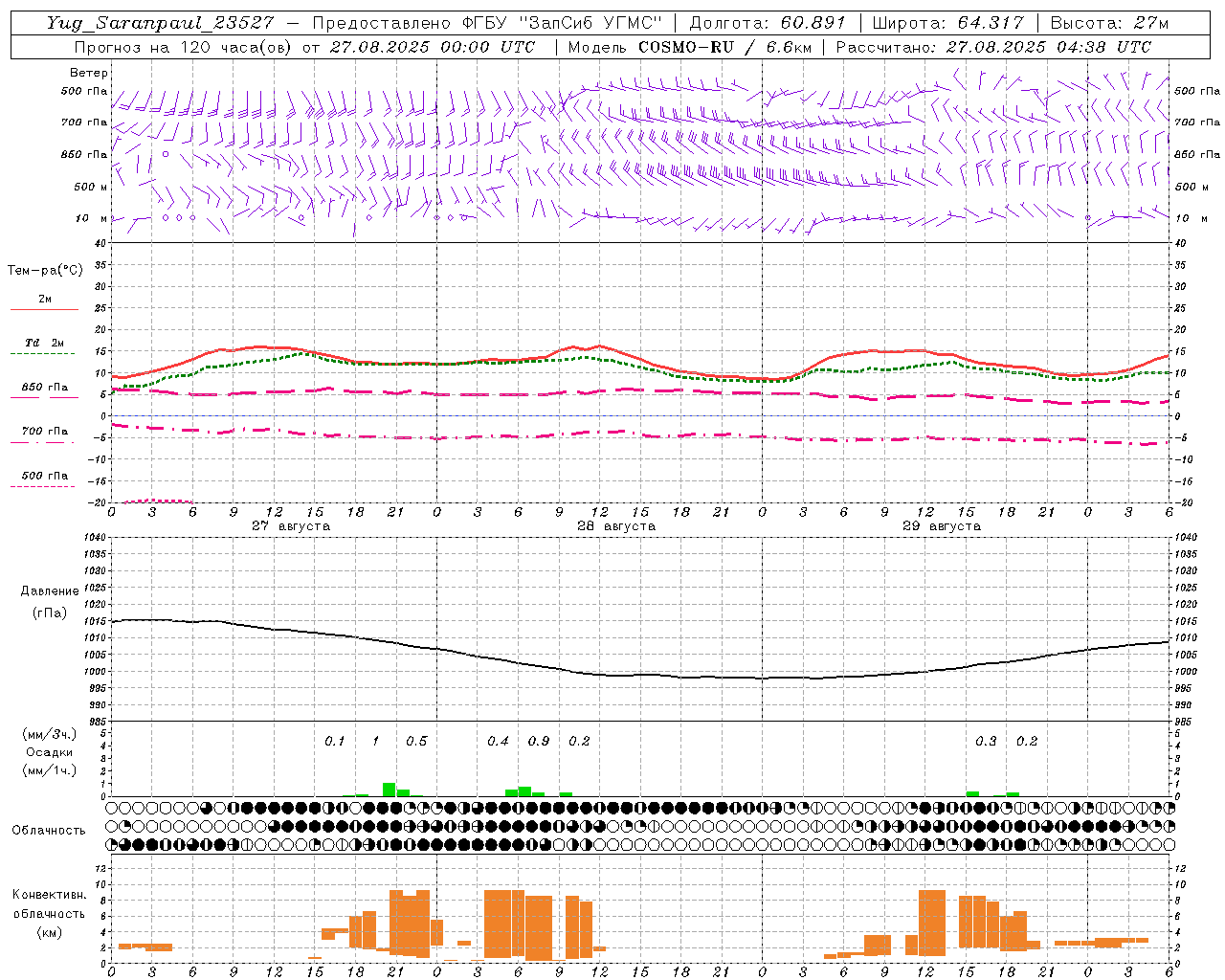Image resolution: width=1225 pixels, height=980 pixels.
Task: Click the Широта: 64.317 header field
Action: (x=947, y=23)
